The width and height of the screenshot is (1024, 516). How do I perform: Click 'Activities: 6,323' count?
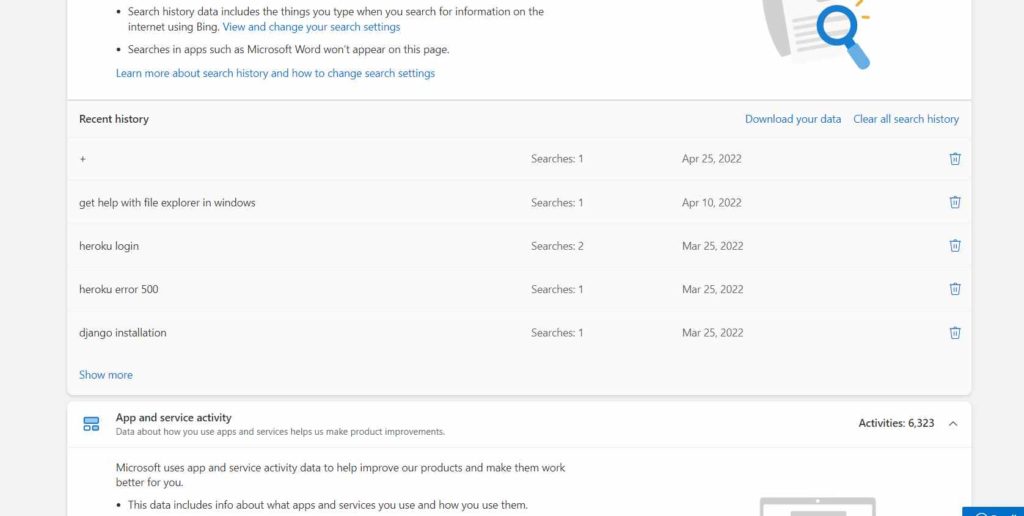coord(896,424)
